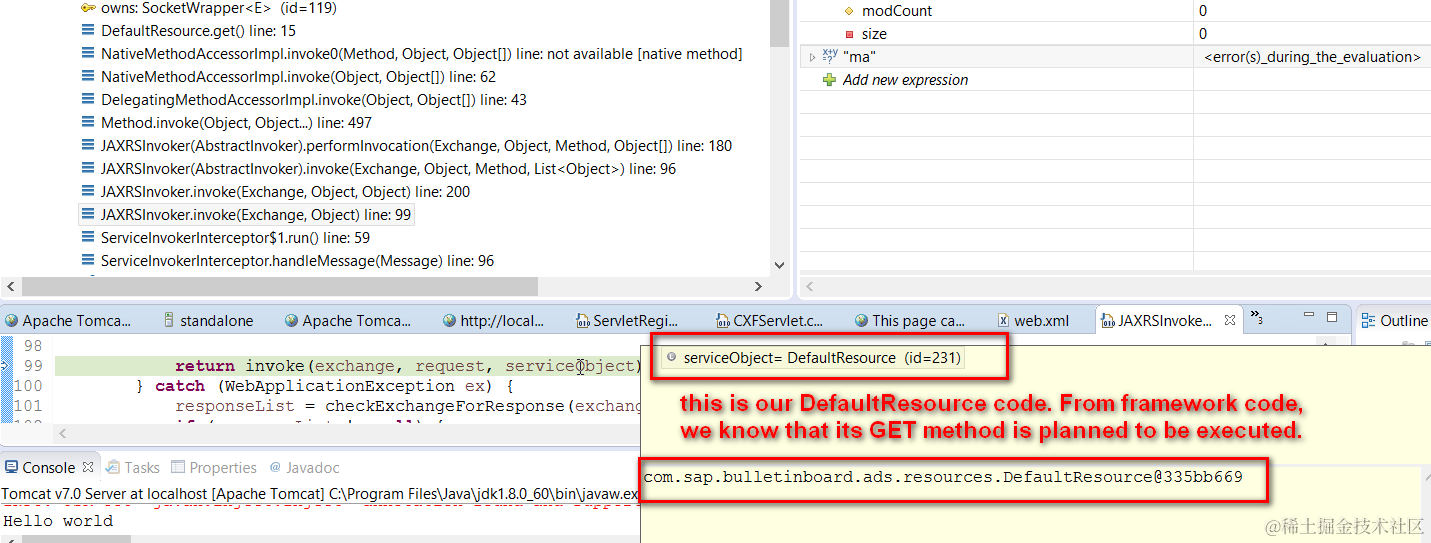Select ServiceInvokerInterceptor.handleMessage line 96 frame

coord(297,261)
